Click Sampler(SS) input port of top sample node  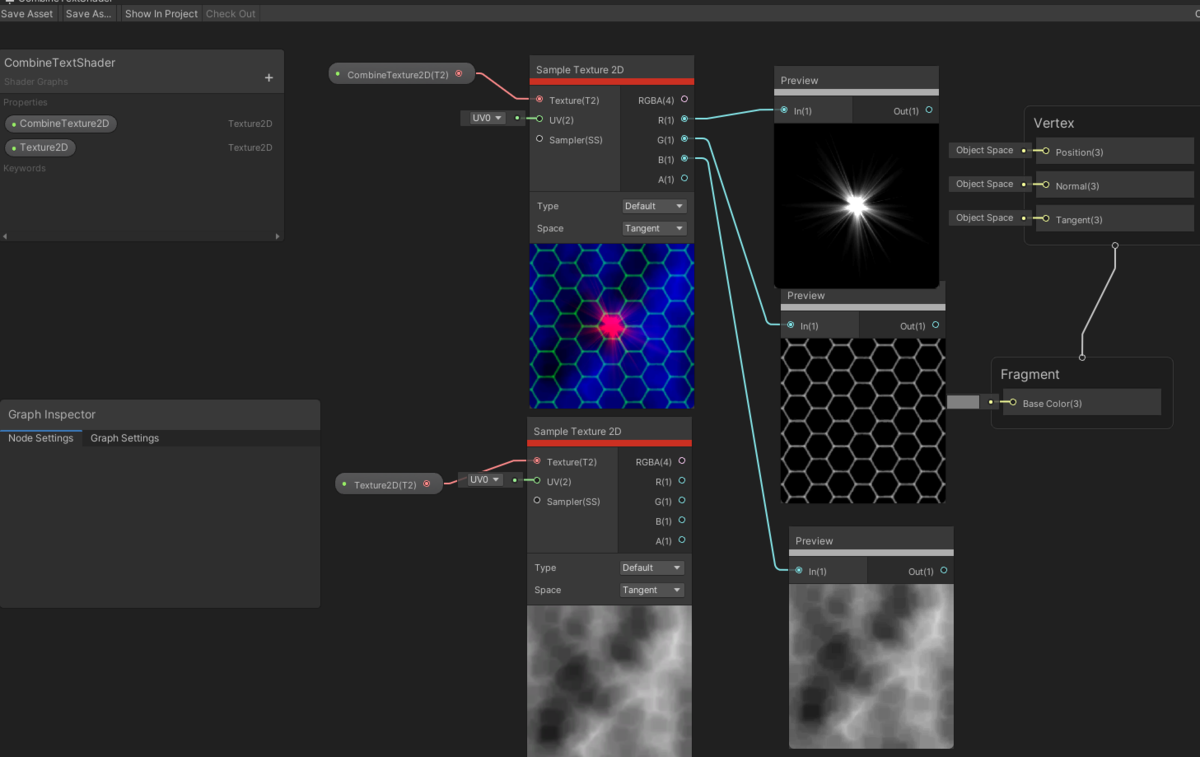[x=540, y=139]
